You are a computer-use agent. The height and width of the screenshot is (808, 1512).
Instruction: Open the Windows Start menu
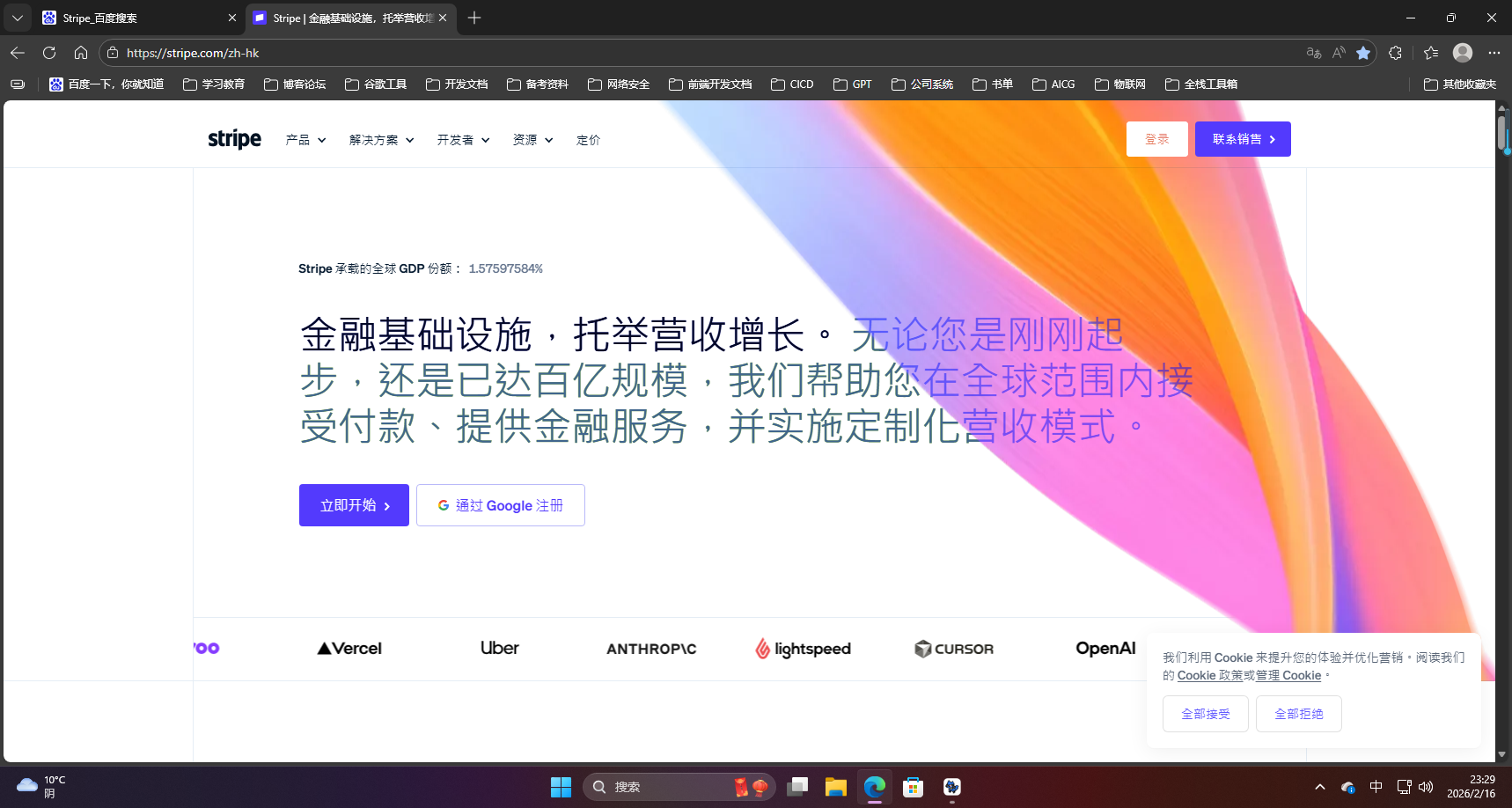click(x=561, y=787)
